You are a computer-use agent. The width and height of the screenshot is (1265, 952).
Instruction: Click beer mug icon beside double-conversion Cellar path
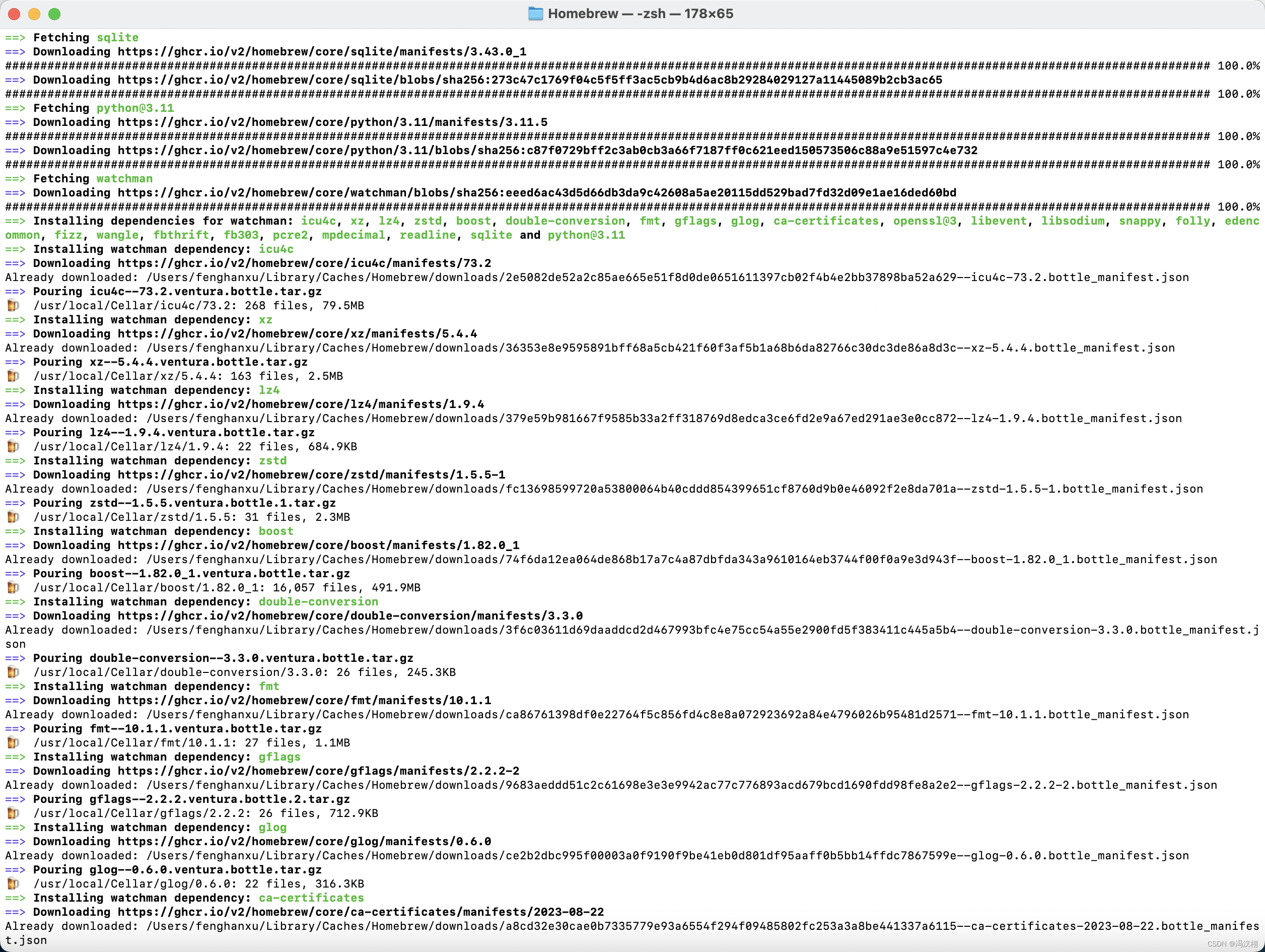pos(13,672)
